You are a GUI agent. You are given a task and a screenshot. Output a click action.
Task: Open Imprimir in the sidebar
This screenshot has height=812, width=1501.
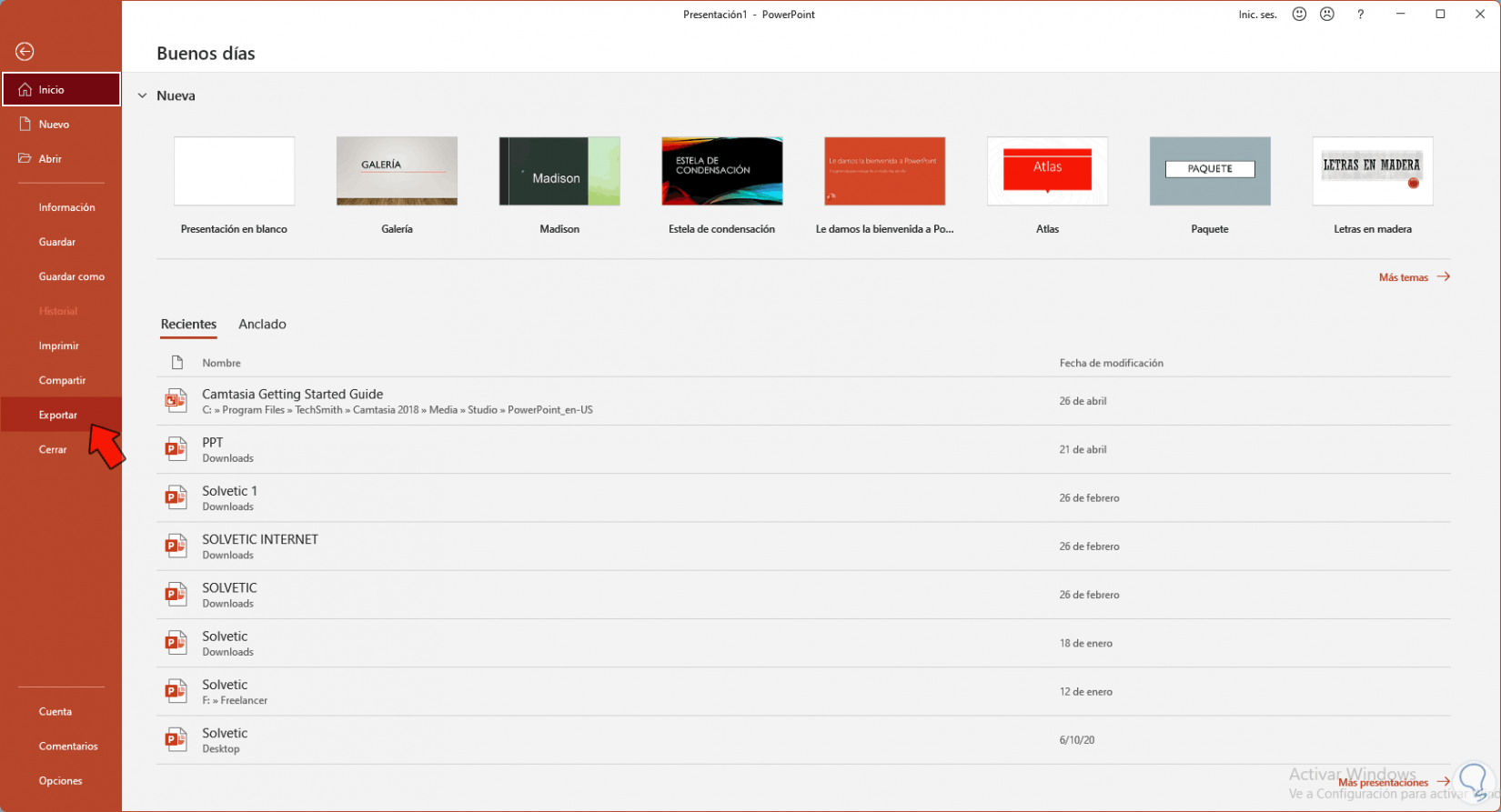pyautogui.click(x=58, y=346)
